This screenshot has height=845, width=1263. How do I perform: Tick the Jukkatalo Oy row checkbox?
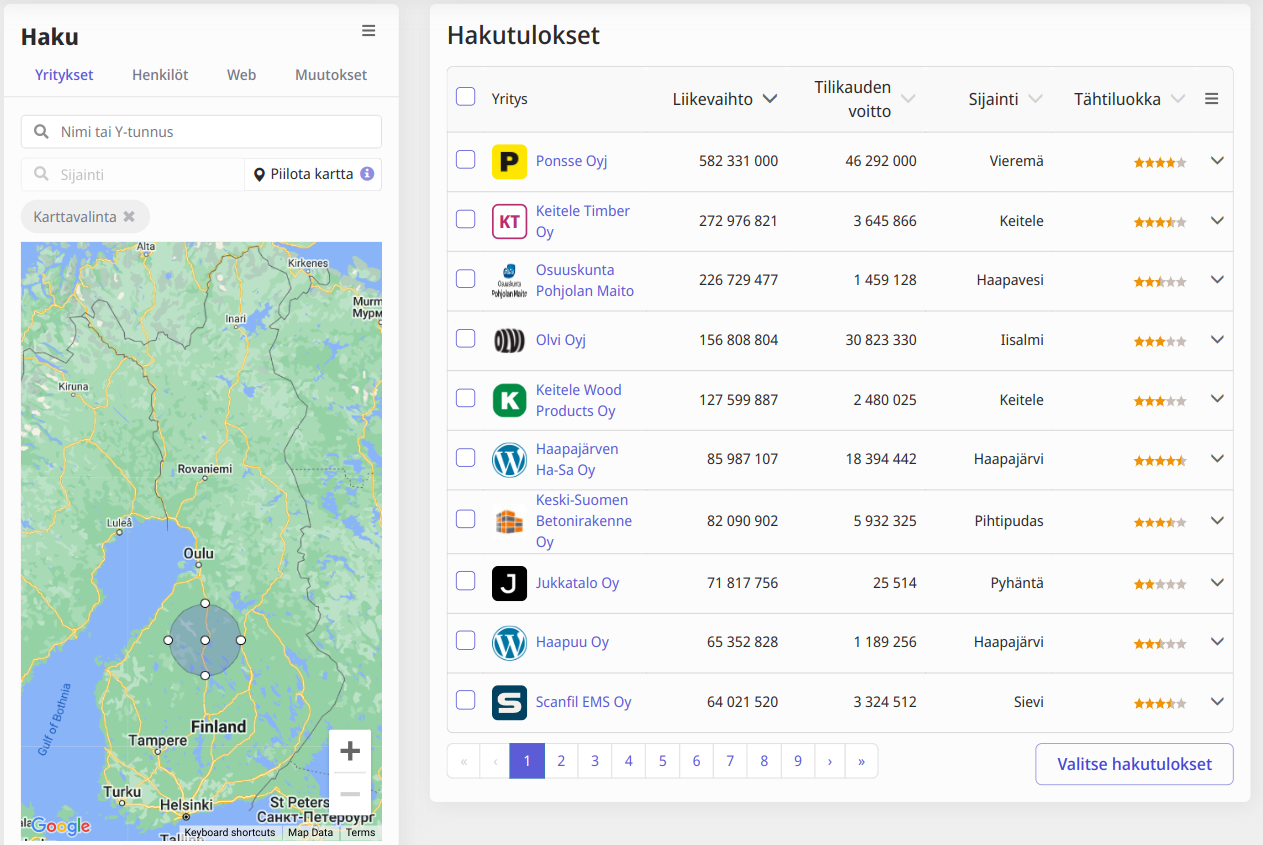[x=465, y=581]
